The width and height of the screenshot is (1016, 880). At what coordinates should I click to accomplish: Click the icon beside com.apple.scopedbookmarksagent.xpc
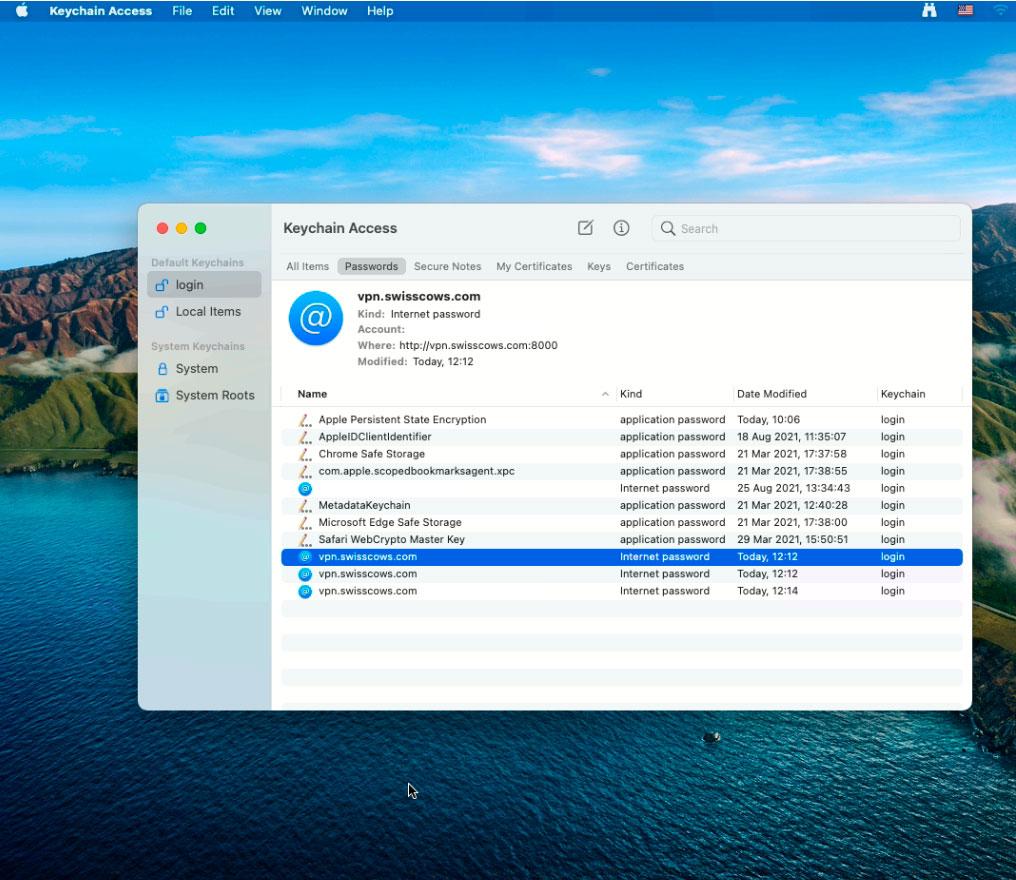[x=305, y=471]
